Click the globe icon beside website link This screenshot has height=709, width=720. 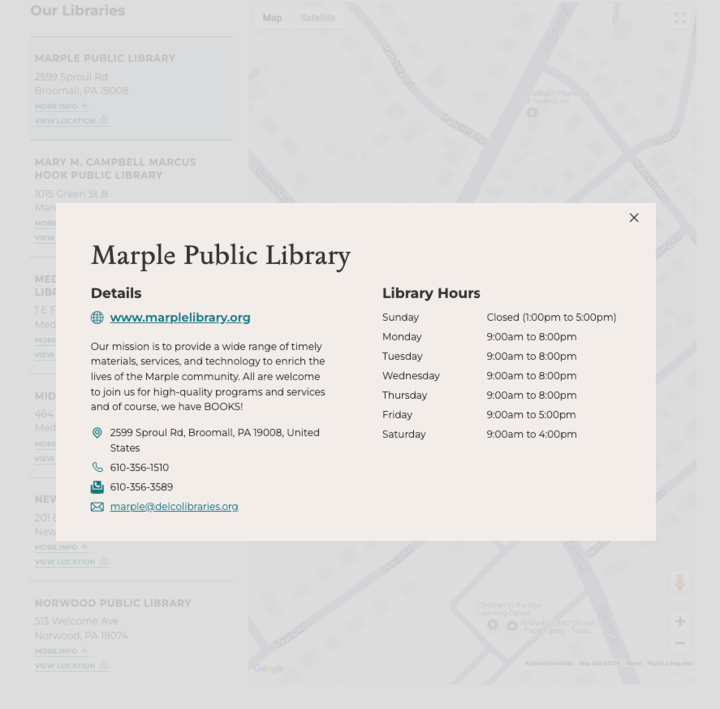pyautogui.click(x=97, y=317)
